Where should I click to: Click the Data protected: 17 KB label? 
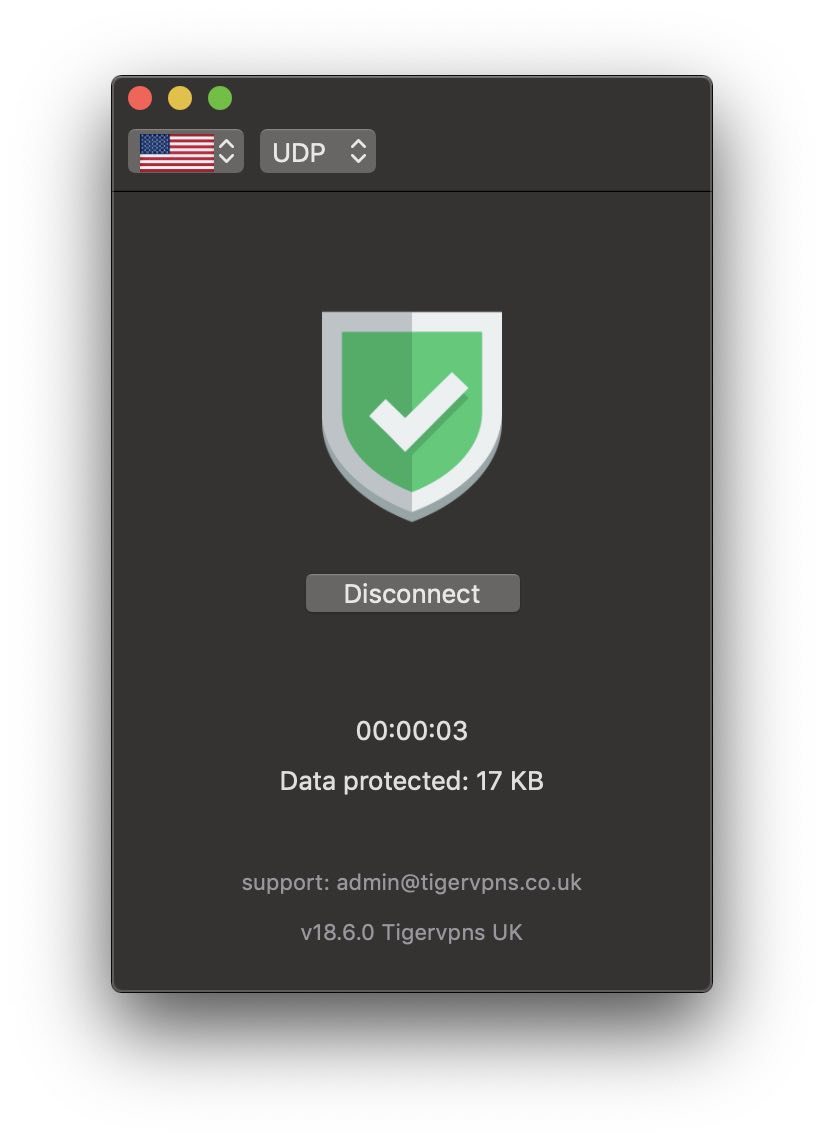pyautogui.click(x=412, y=781)
